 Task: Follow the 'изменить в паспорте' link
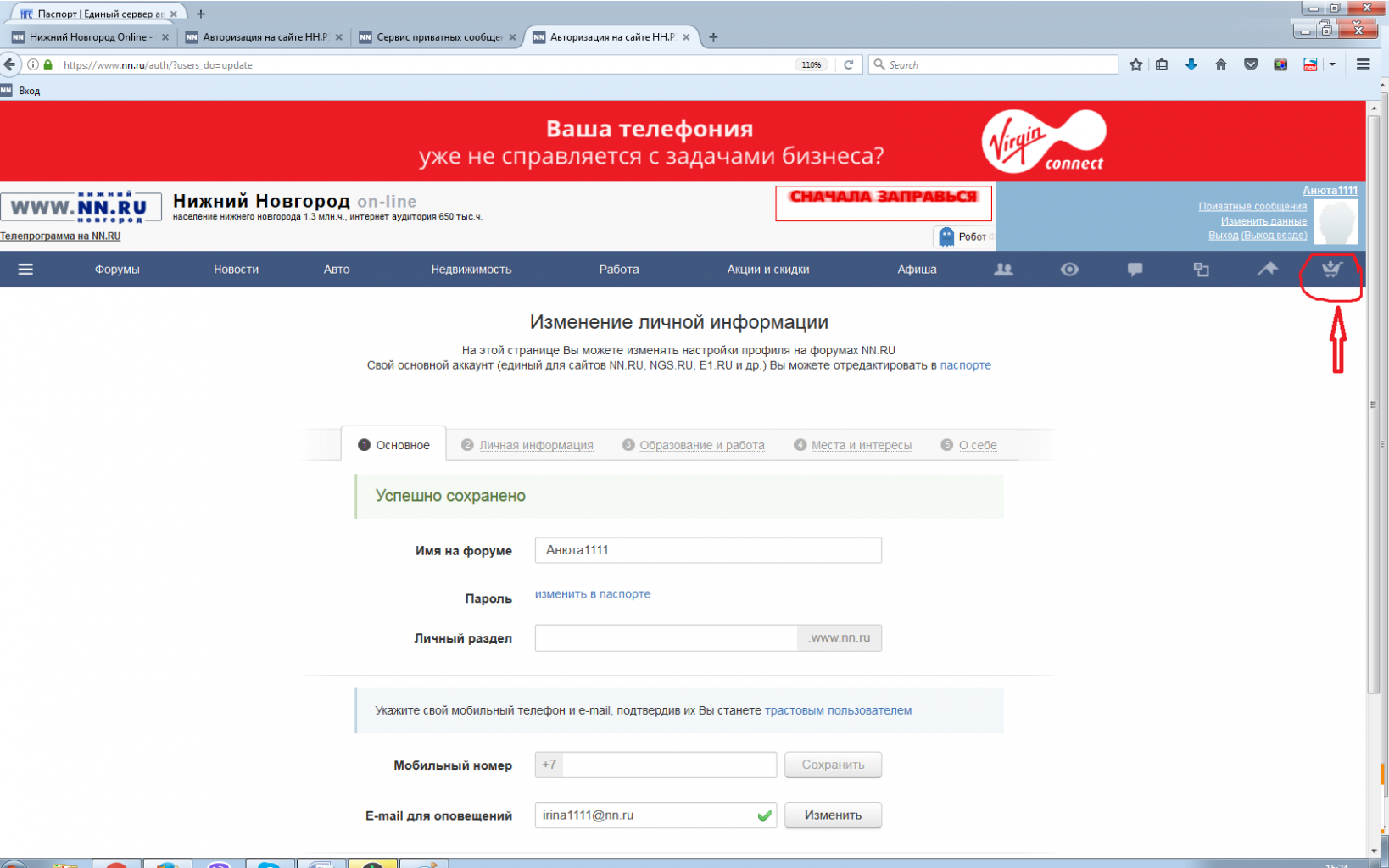592,594
